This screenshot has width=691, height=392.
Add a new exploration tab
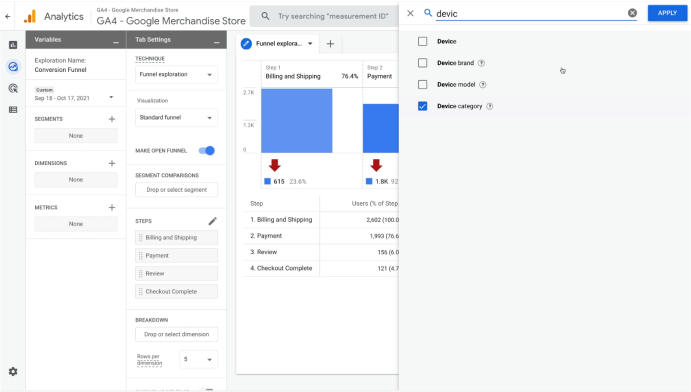(330, 44)
